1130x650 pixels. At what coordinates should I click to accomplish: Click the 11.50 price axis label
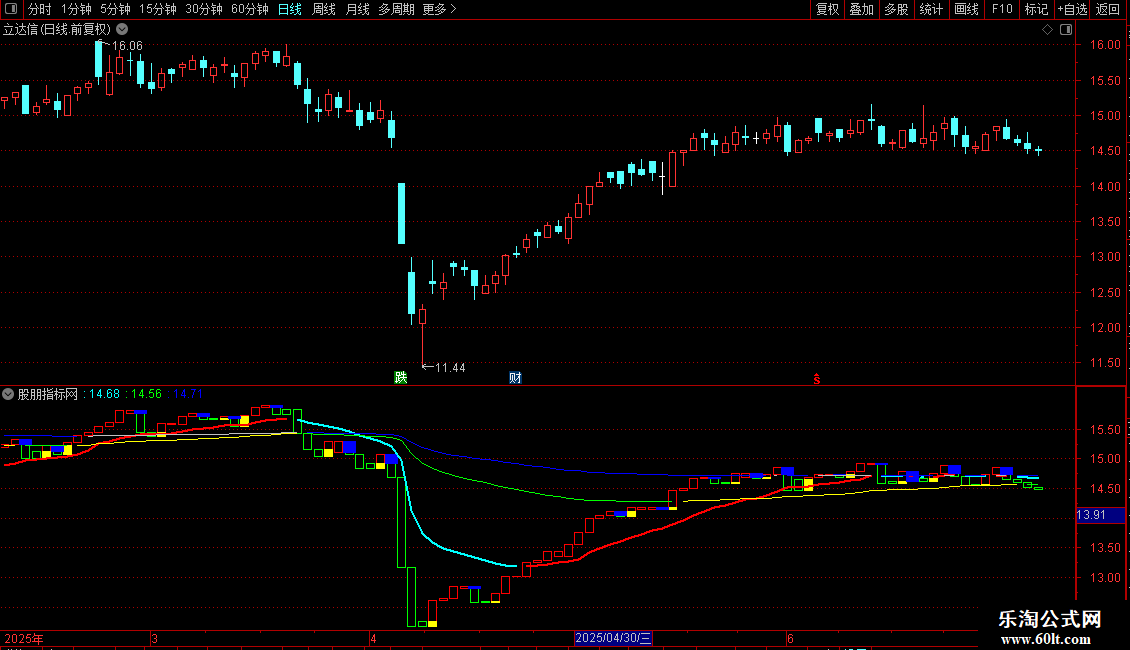(x=1105, y=363)
